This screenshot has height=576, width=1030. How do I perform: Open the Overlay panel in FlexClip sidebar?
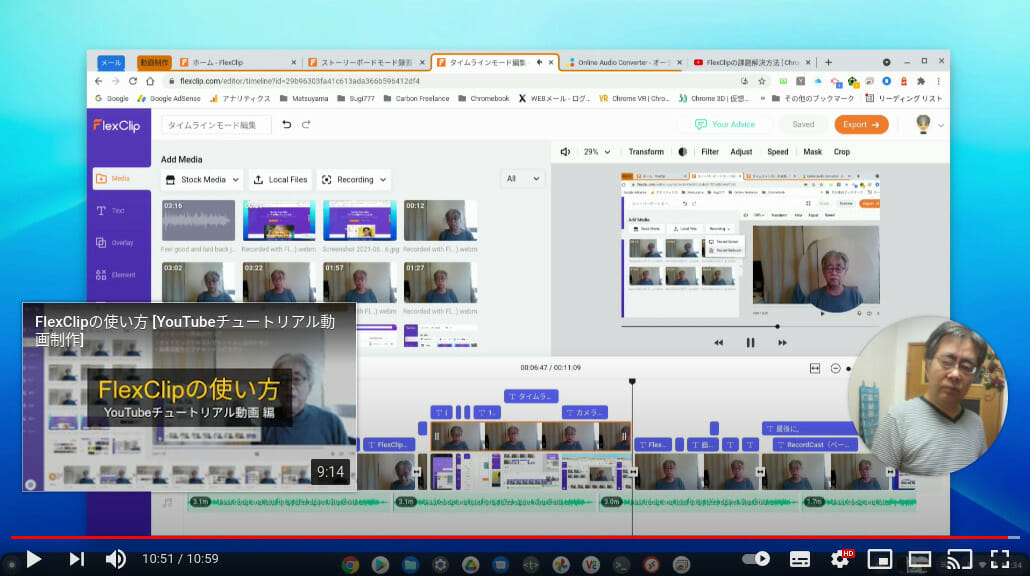click(114, 243)
